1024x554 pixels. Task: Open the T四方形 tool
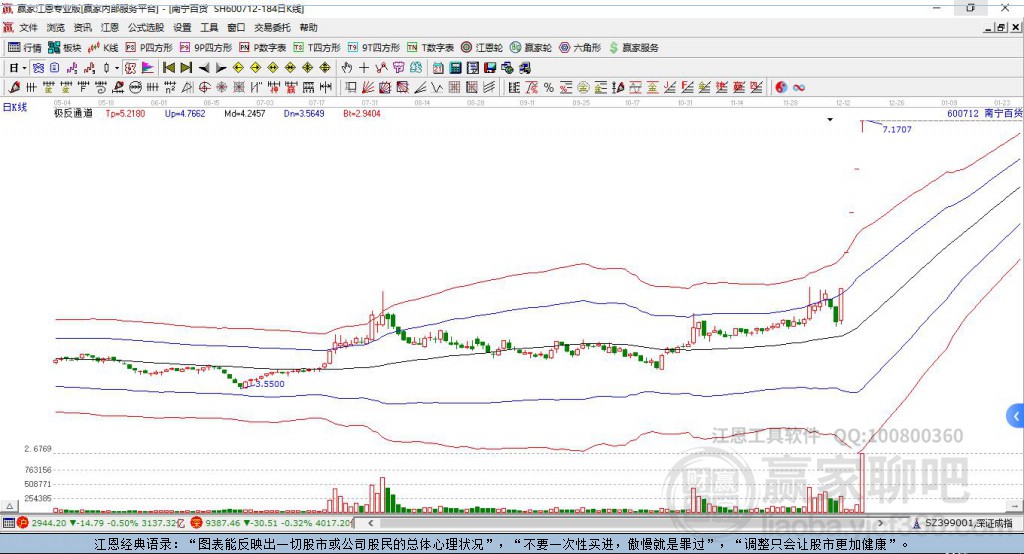click(317, 48)
